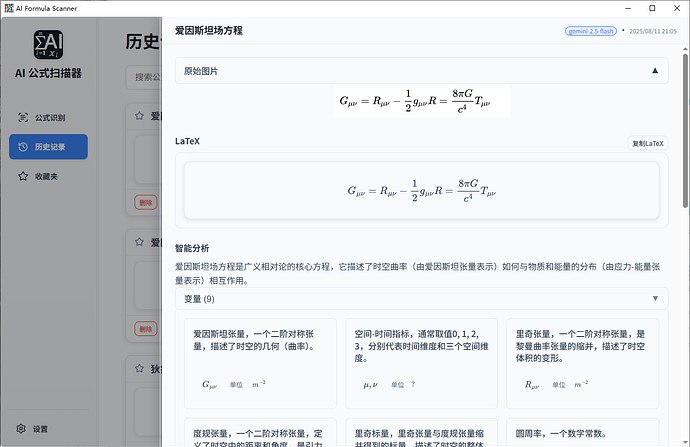
Task: Close the AI Formula Scanner window
Action: tap(677, 8)
